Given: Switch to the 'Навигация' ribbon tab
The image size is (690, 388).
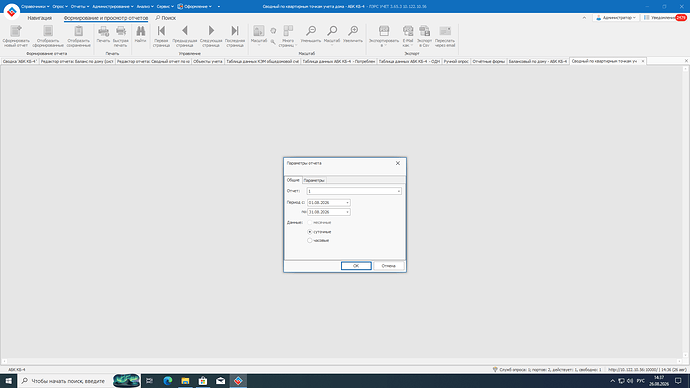Looking at the screenshot, I should (40, 18).
